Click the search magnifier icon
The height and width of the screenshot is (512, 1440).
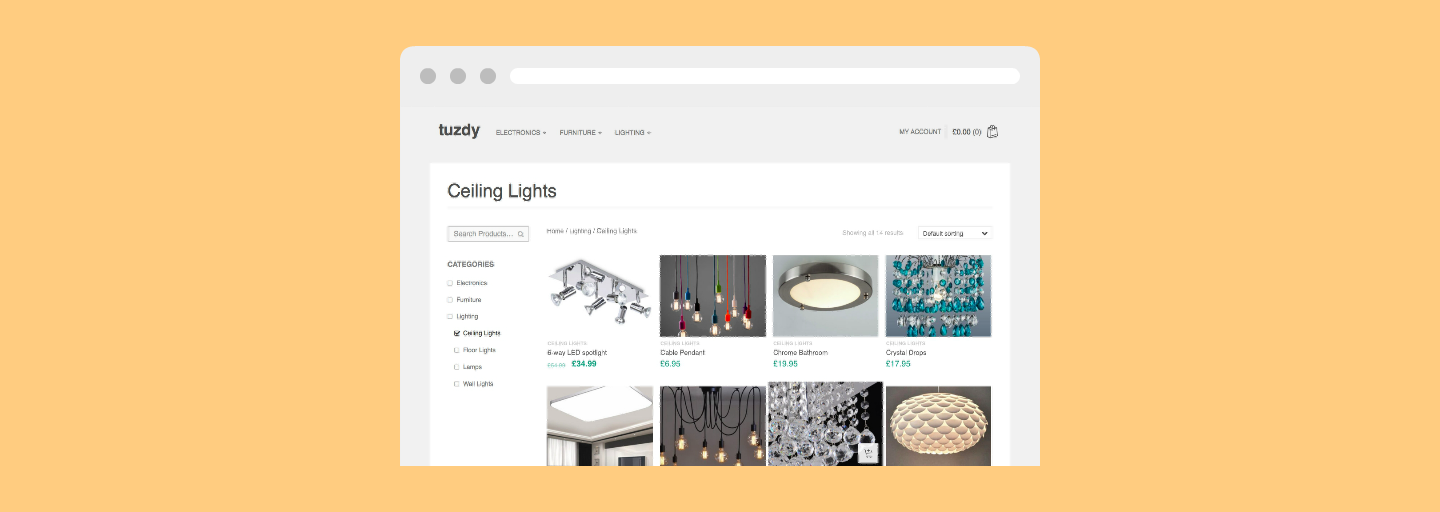(x=520, y=234)
